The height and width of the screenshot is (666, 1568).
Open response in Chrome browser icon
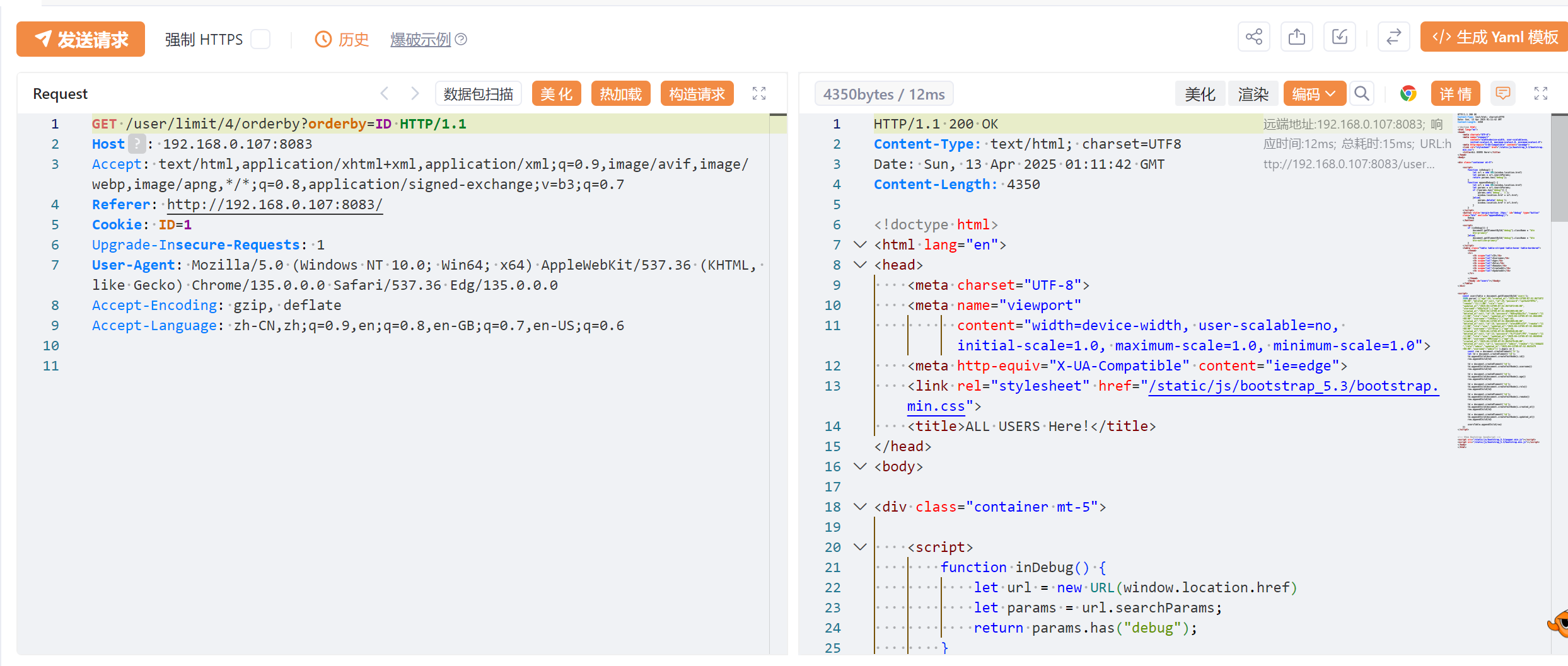click(1408, 94)
